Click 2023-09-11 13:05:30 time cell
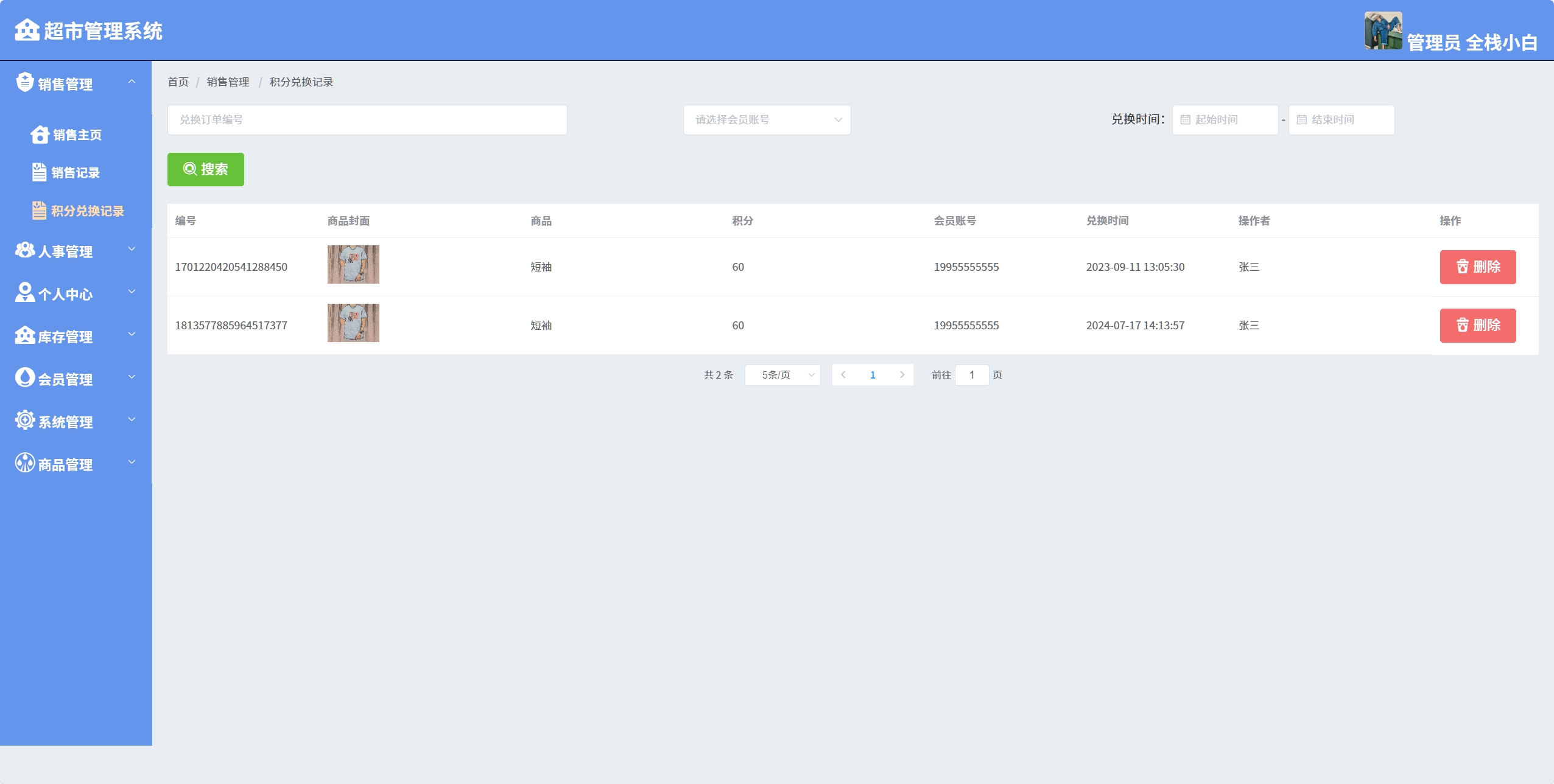1554x784 pixels. (1135, 267)
